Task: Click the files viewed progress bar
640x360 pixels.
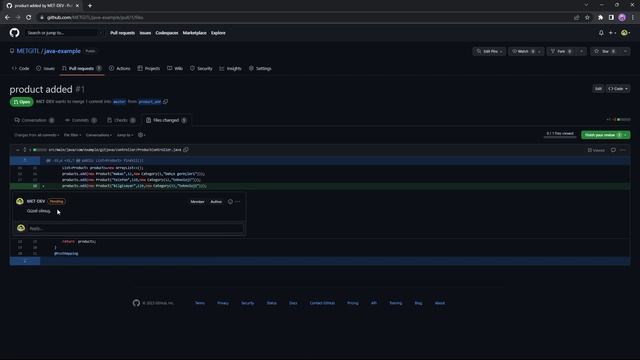Action: [x=560, y=137]
